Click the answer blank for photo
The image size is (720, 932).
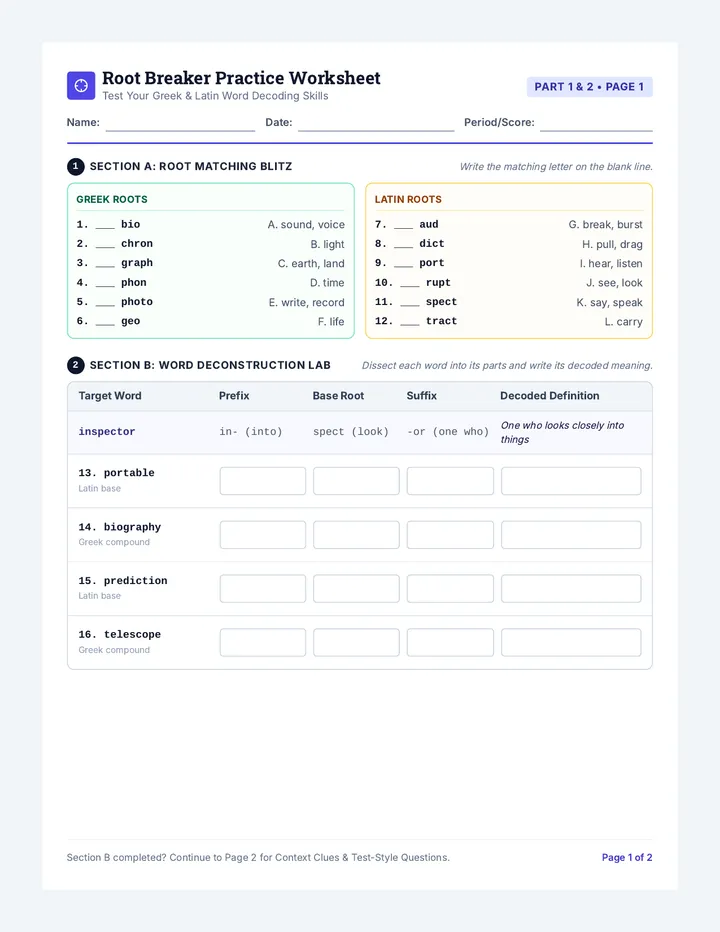(105, 305)
